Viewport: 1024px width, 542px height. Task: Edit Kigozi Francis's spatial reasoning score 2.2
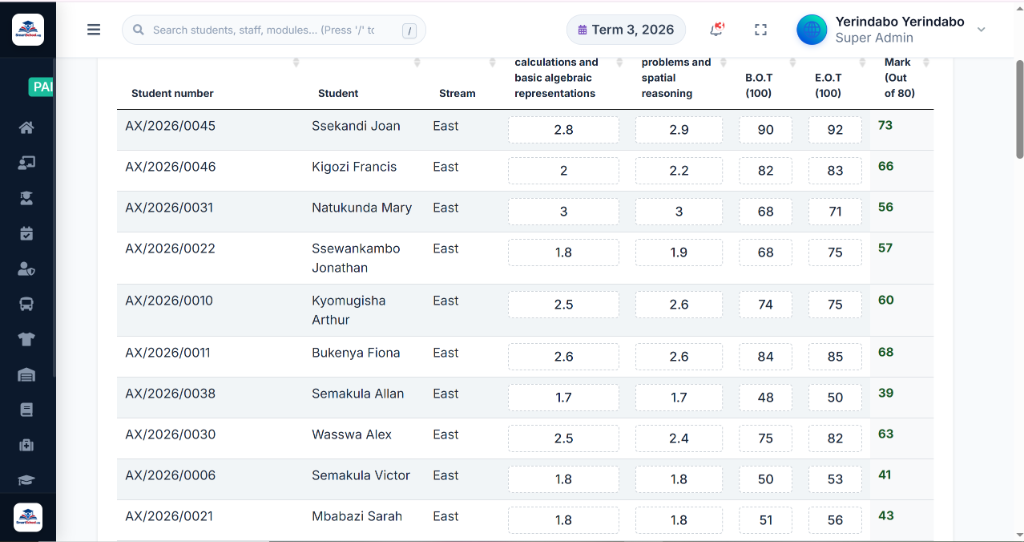(679, 171)
